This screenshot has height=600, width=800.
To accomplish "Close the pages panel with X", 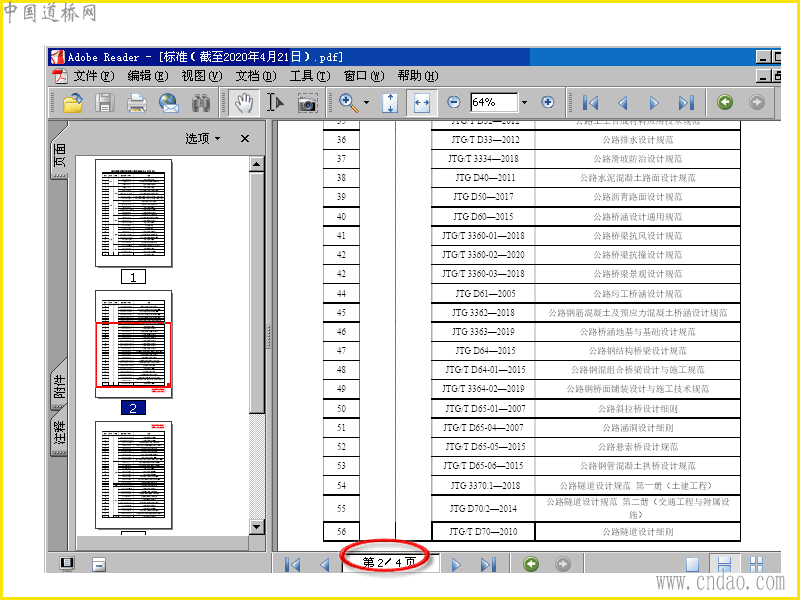I will 245,138.
